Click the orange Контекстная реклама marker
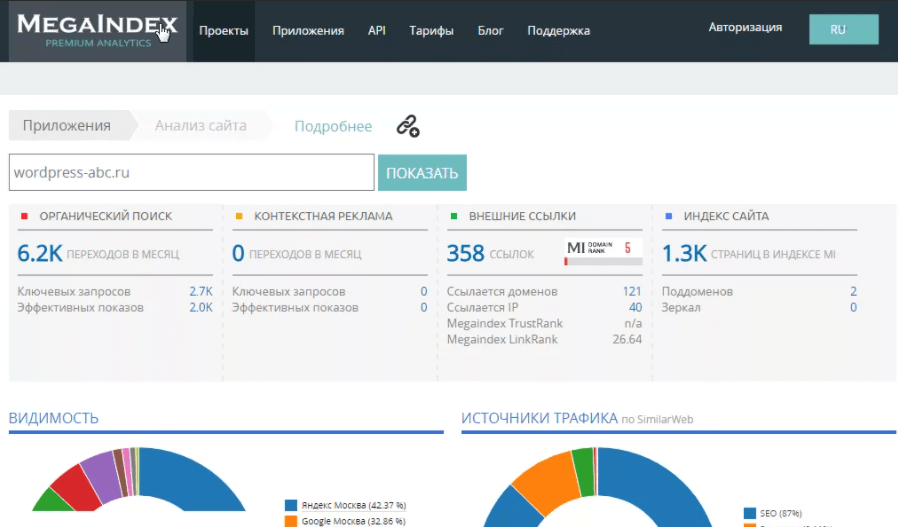Viewport: 898px width, 527px height. click(239, 216)
